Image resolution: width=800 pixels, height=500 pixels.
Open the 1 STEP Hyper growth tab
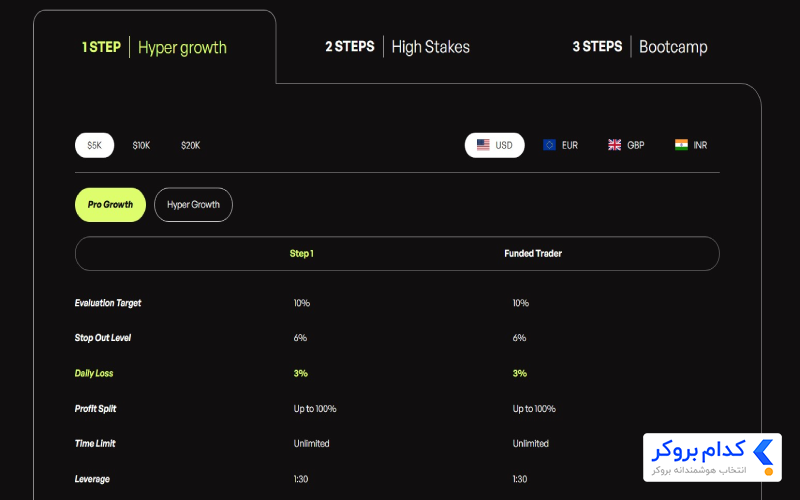point(154,47)
